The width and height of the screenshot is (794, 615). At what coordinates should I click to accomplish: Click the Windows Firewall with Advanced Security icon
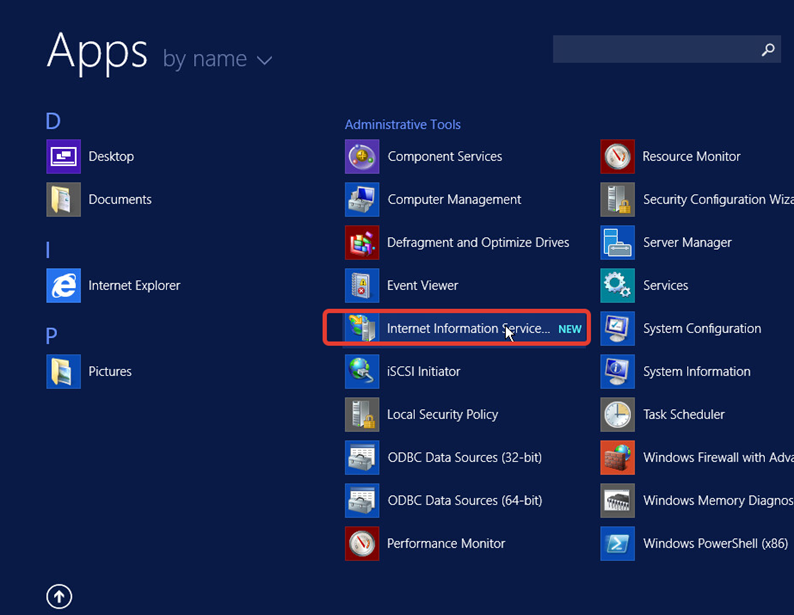(x=617, y=458)
